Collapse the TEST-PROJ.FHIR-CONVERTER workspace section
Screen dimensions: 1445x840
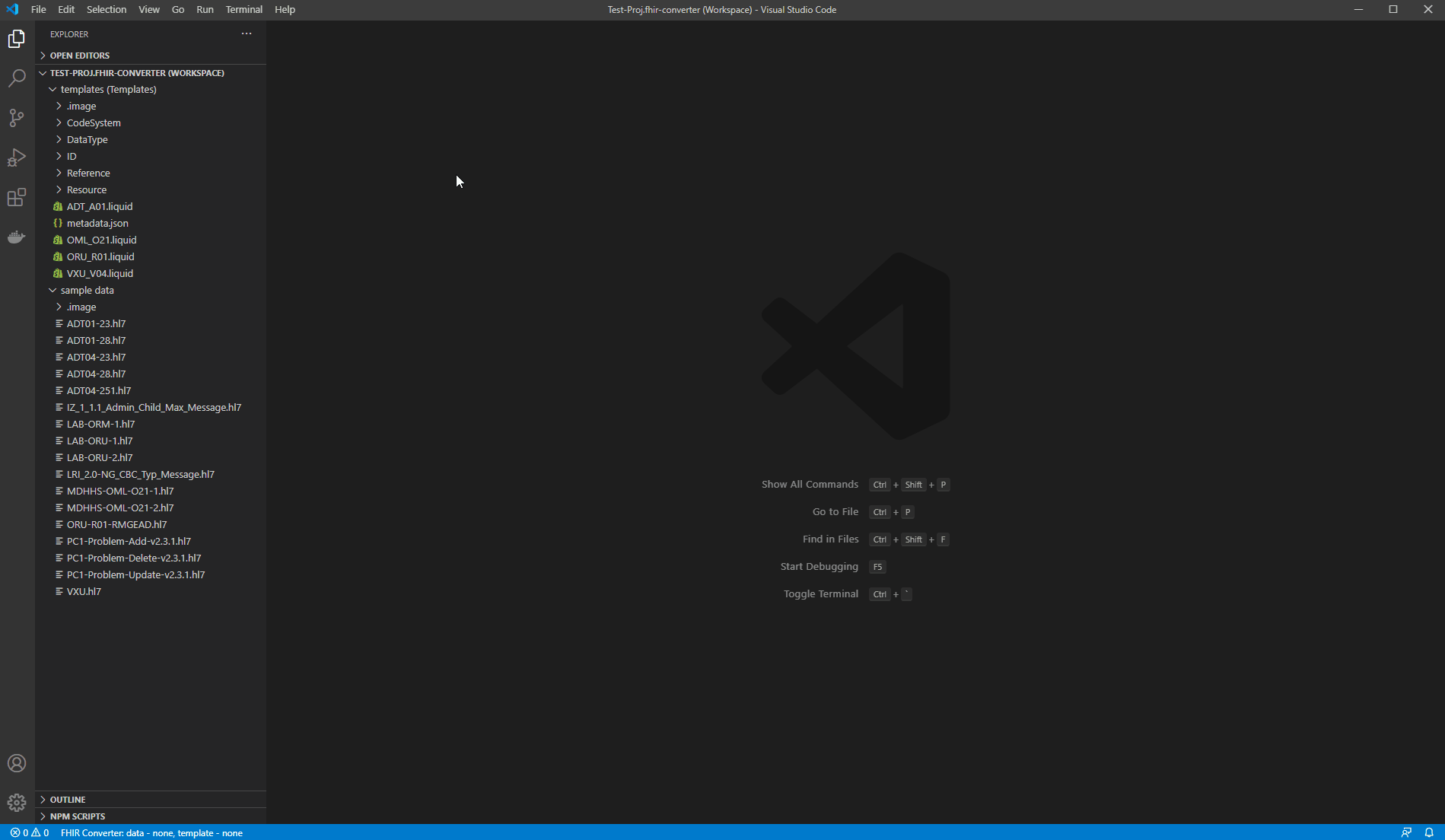(x=151, y=73)
